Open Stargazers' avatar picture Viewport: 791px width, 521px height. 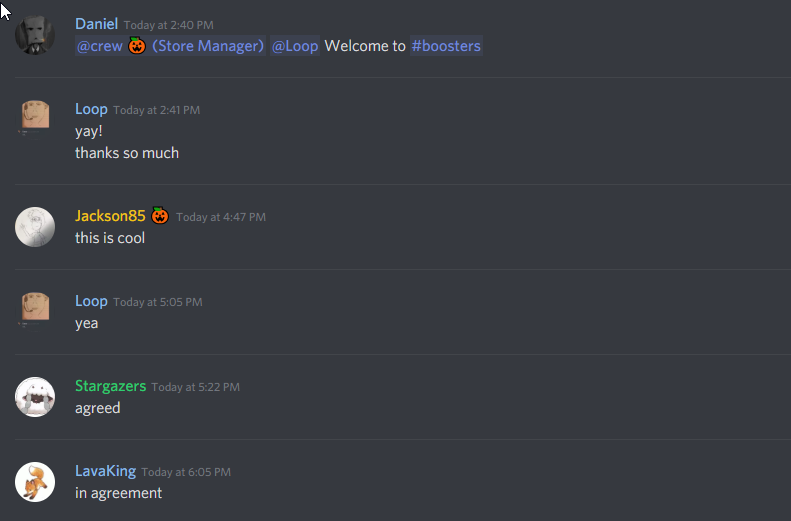point(35,397)
